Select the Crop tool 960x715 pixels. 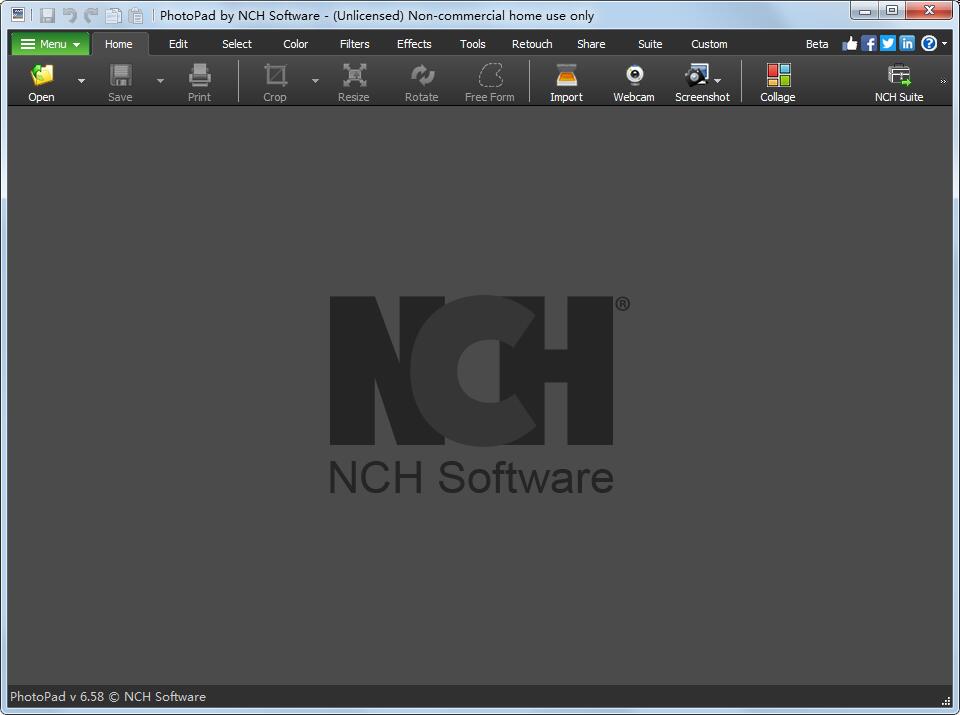[x=275, y=83]
